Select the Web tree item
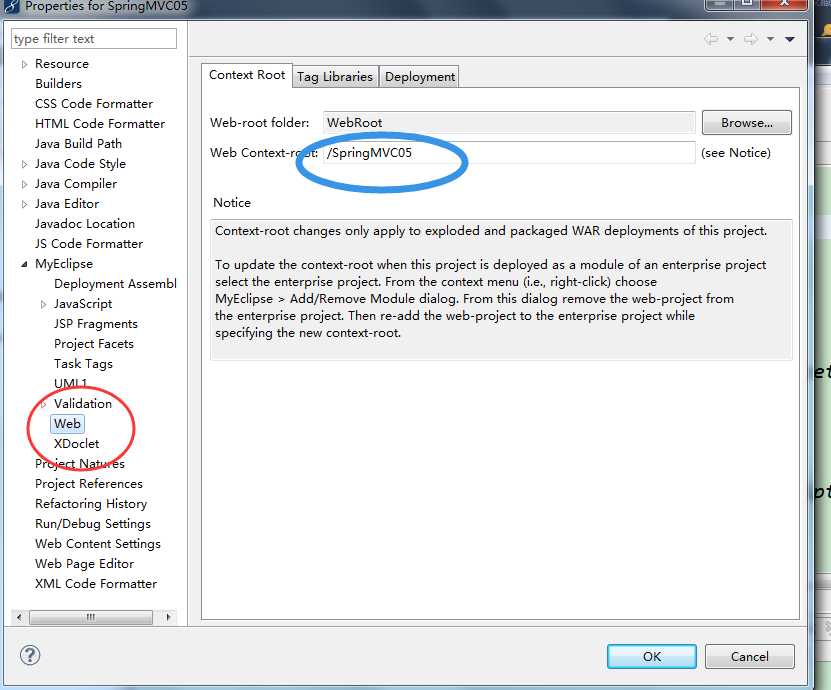 pos(67,424)
